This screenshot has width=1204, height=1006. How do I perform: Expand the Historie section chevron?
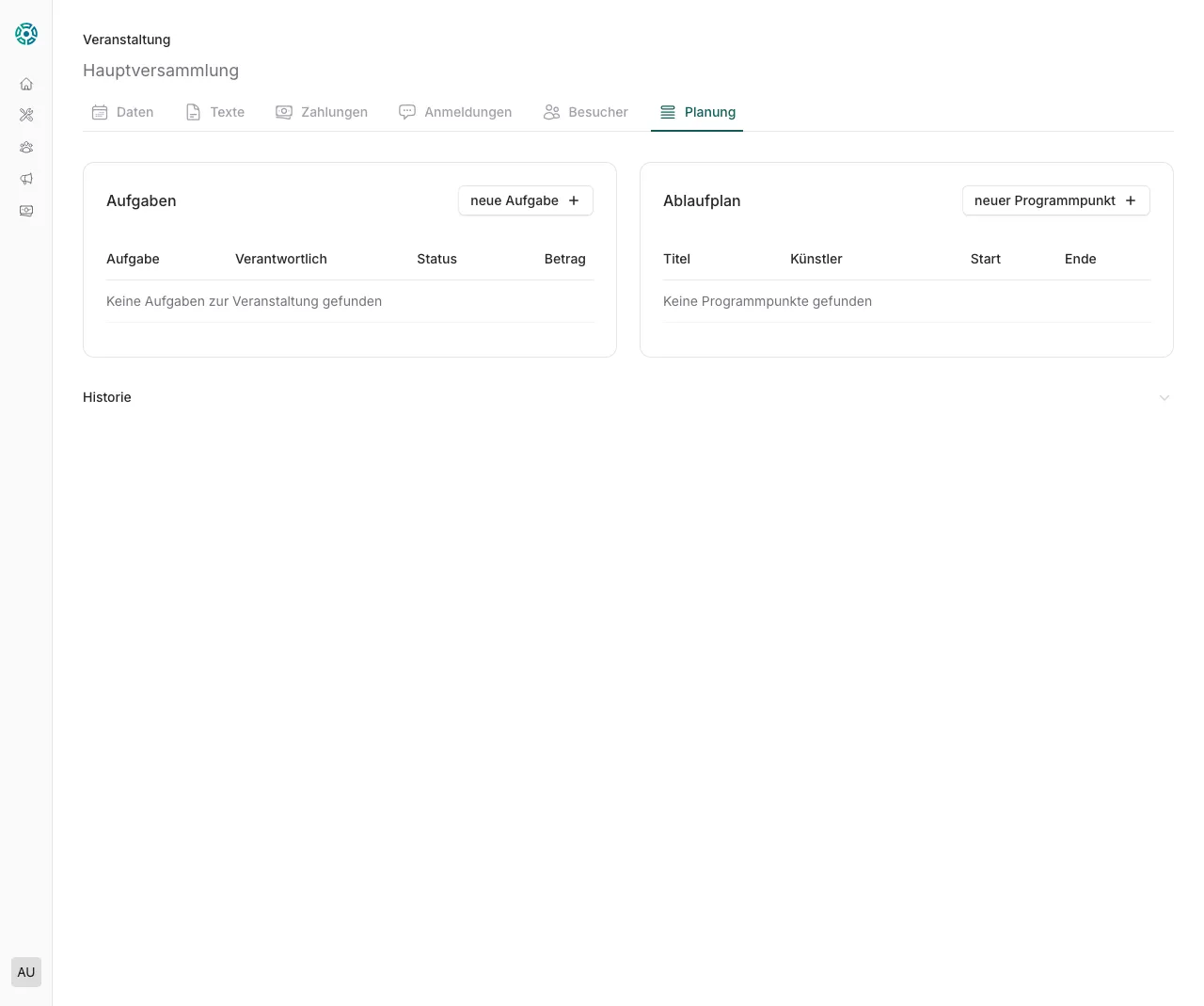pyautogui.click(x=1164, y=398)
